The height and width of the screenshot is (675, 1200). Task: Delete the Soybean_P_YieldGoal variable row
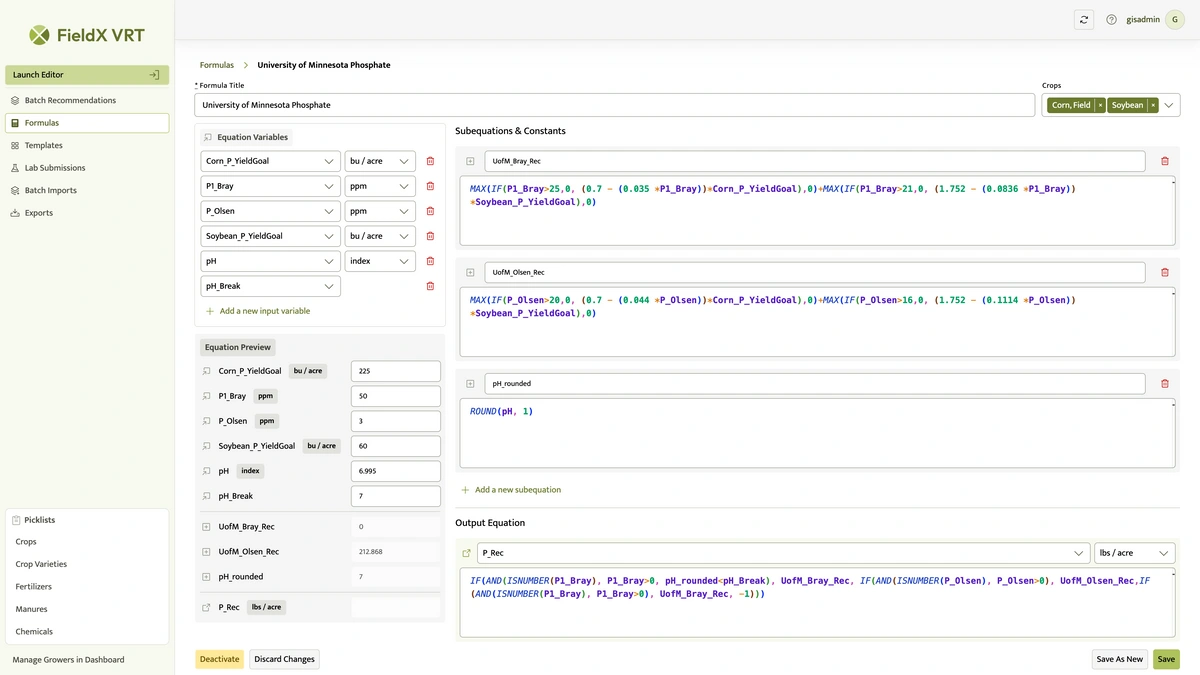[x=430, y=236]
